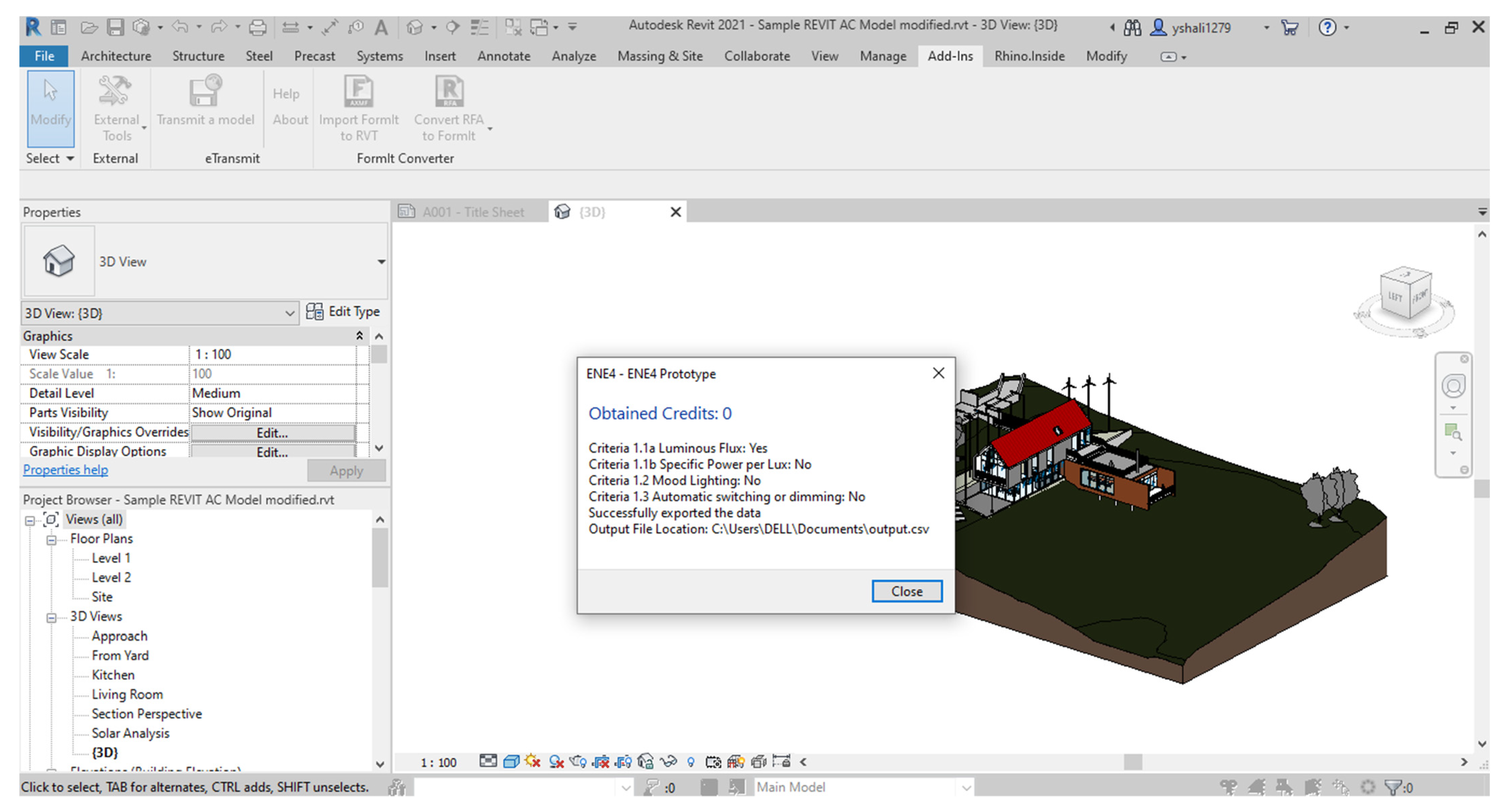
Task: Click the horizontal scrollbar thumb under the view
Action: tap(1132, 762)
